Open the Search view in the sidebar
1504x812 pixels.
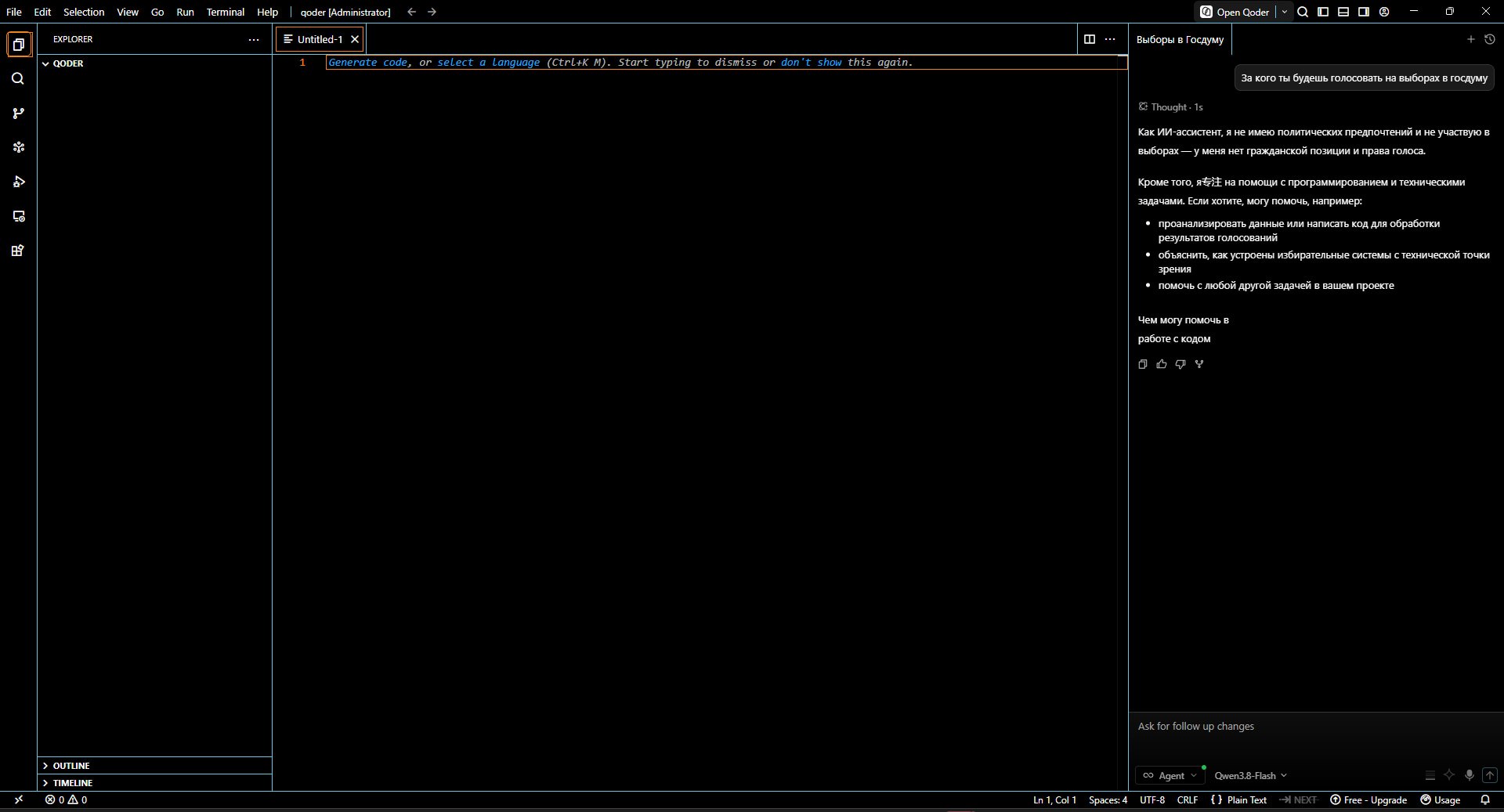point(18,79)
